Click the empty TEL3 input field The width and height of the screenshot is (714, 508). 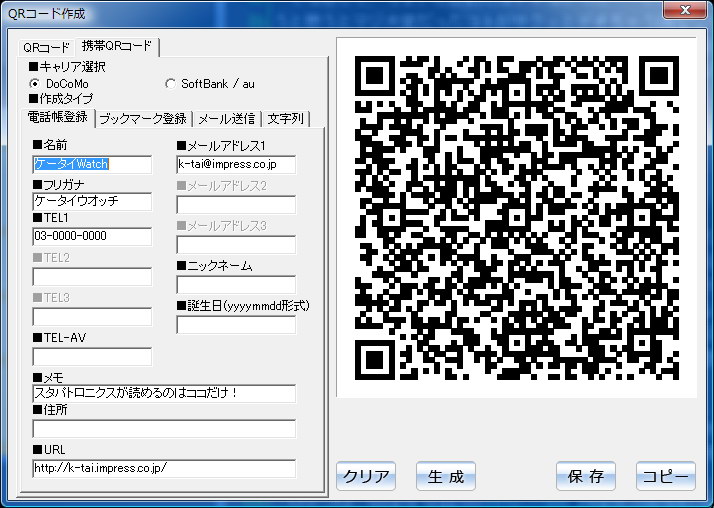(92, 316)
